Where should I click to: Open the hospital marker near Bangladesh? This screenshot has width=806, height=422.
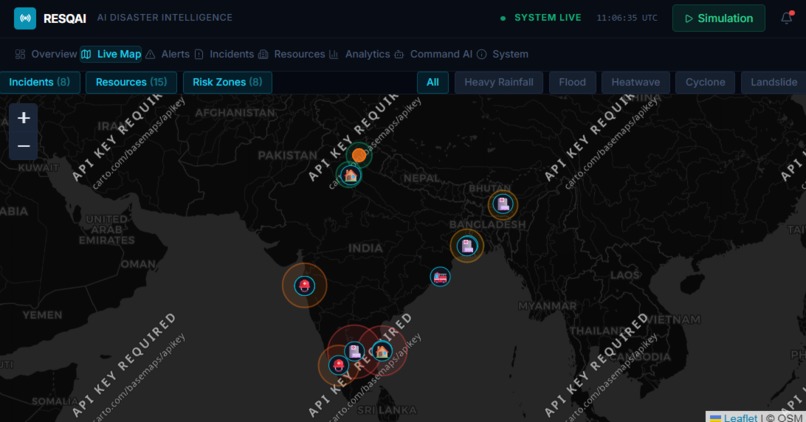[467, 246]
